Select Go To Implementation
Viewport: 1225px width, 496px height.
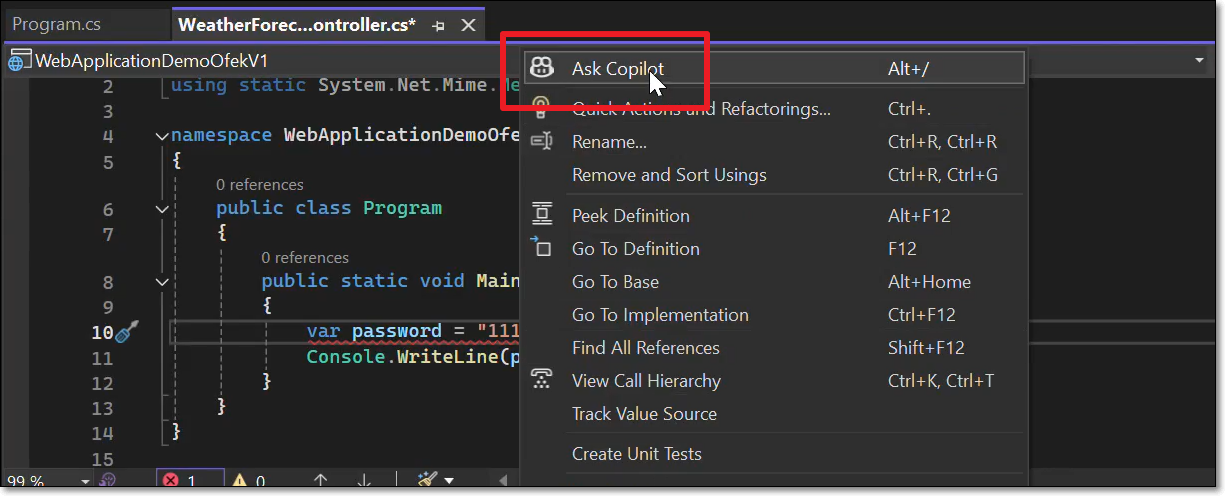[775, 314]
